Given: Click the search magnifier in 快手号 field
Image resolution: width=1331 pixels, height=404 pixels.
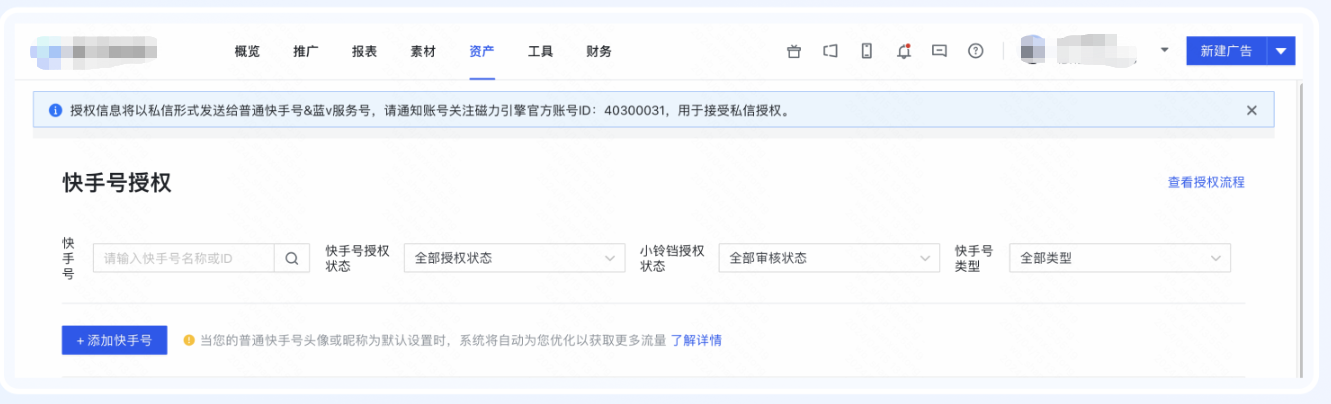Looking at the screenshot, I should [x=291, y=258].
